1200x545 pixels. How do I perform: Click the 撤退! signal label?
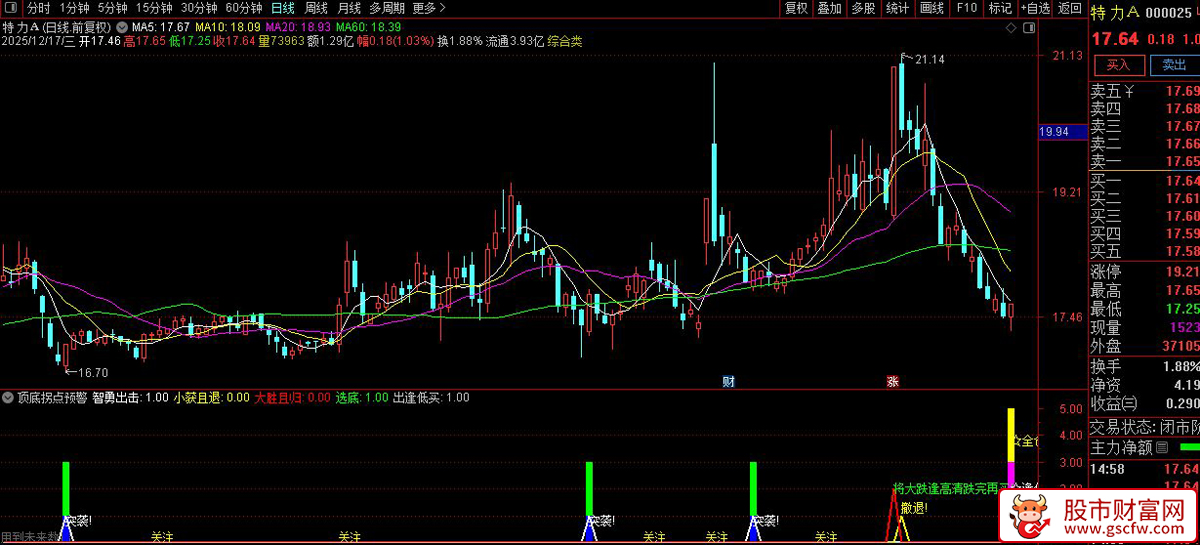(914, 508)
